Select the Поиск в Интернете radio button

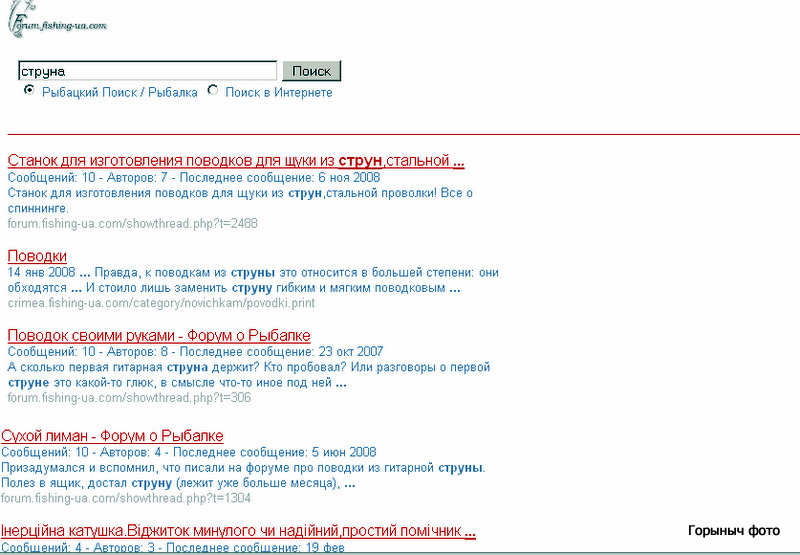[212, 91]
